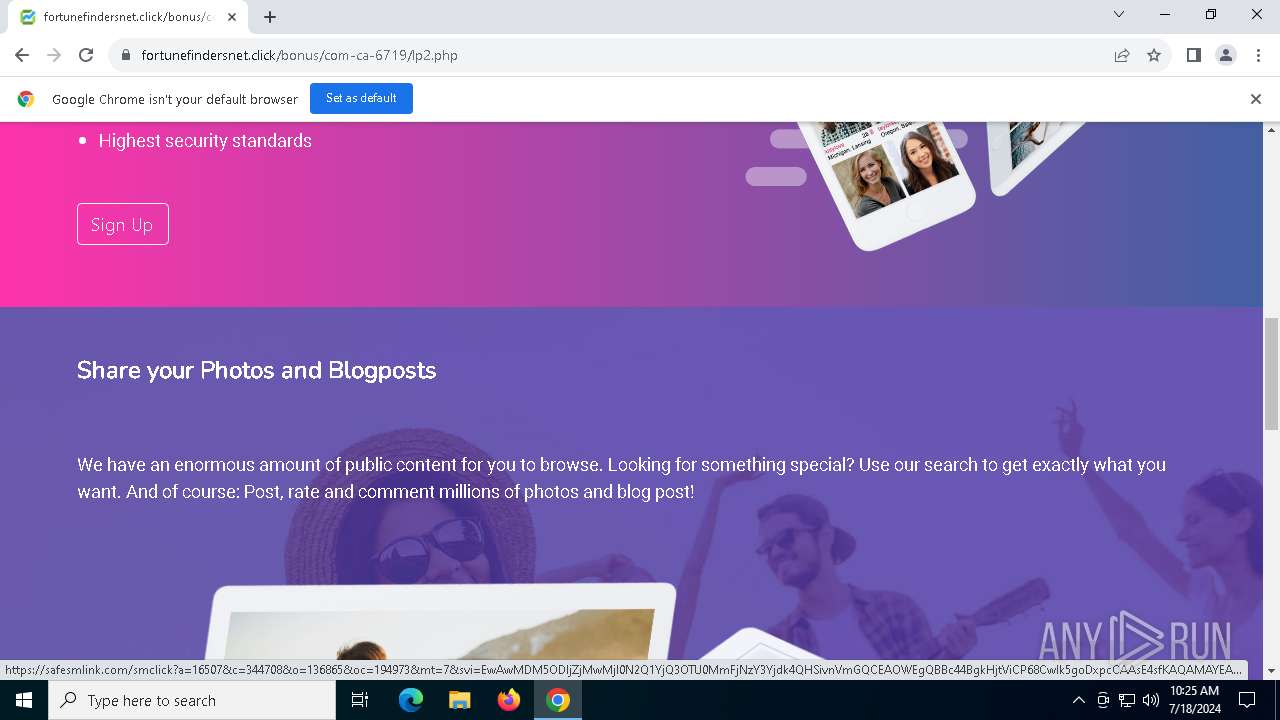Click the page's vertical scrollbar thumb
Screen dimensions: 1280x720
(x=1271, y=374)
